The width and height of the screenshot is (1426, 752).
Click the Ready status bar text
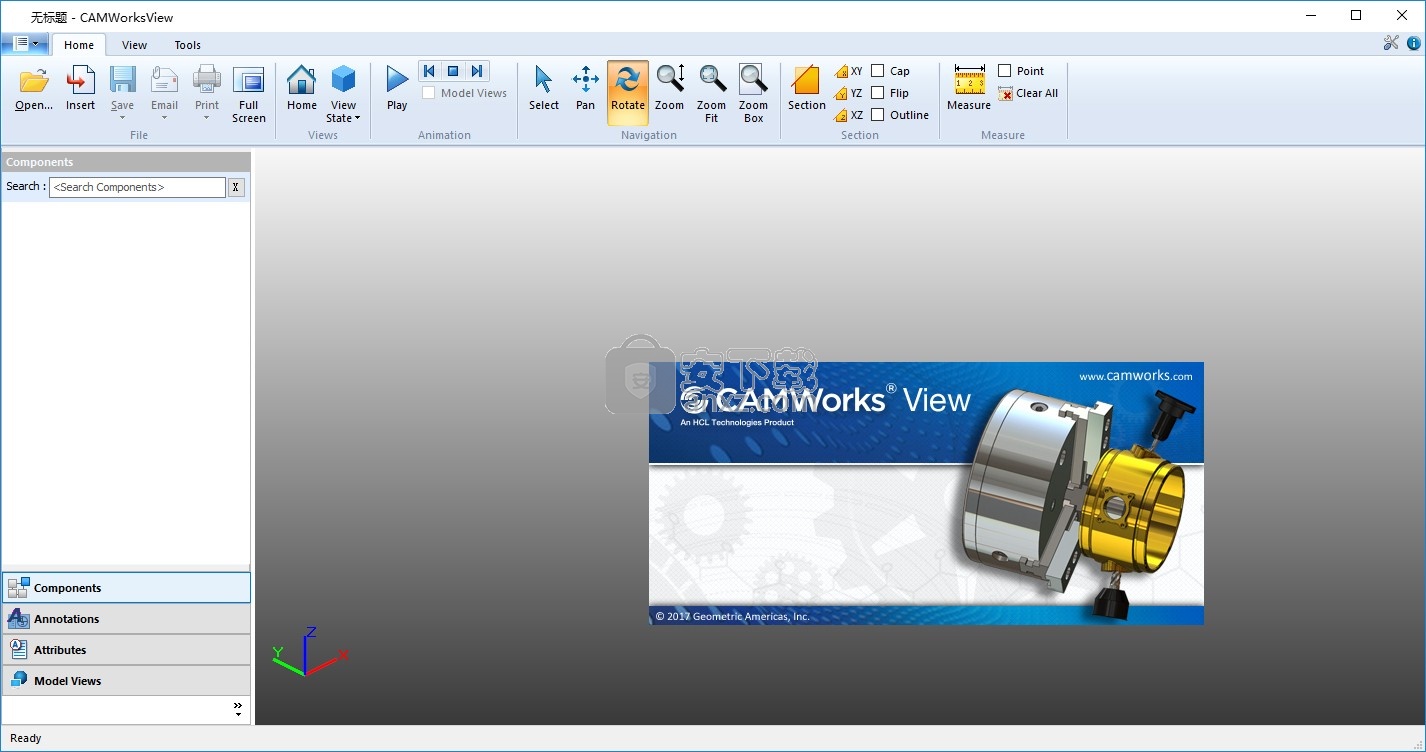26,738
